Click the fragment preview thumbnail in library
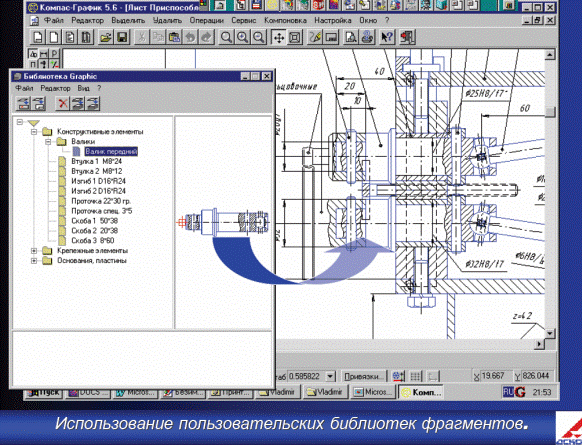The width and height of the screenshot is (582, 445). (223, 221)
